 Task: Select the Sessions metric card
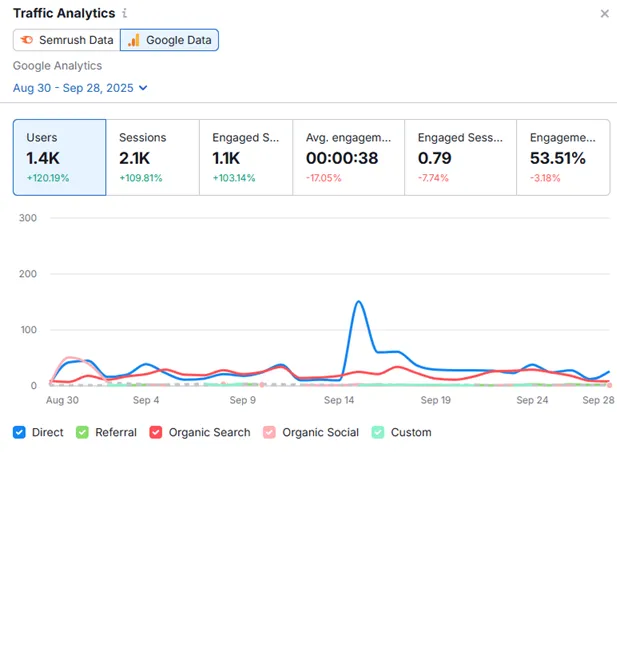152,157
